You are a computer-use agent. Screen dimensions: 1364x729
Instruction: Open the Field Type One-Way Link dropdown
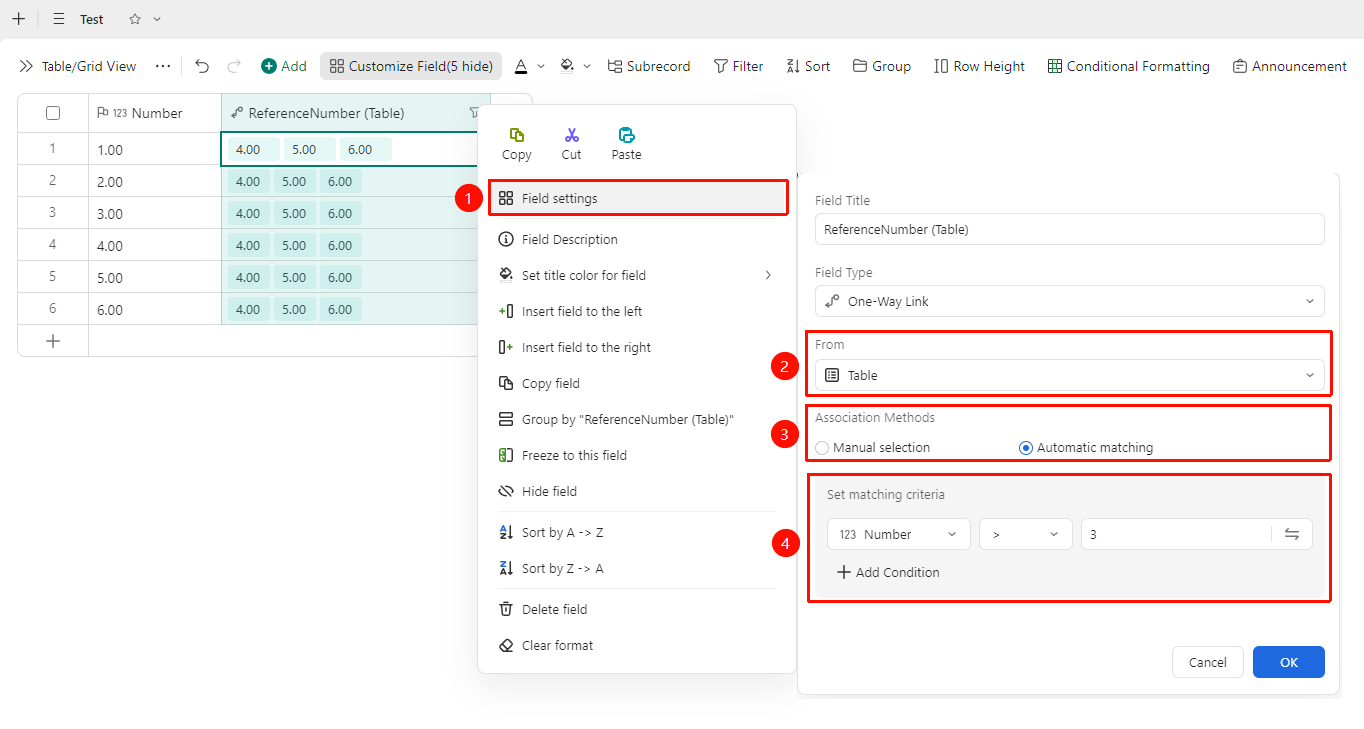tap(1070, 301)
